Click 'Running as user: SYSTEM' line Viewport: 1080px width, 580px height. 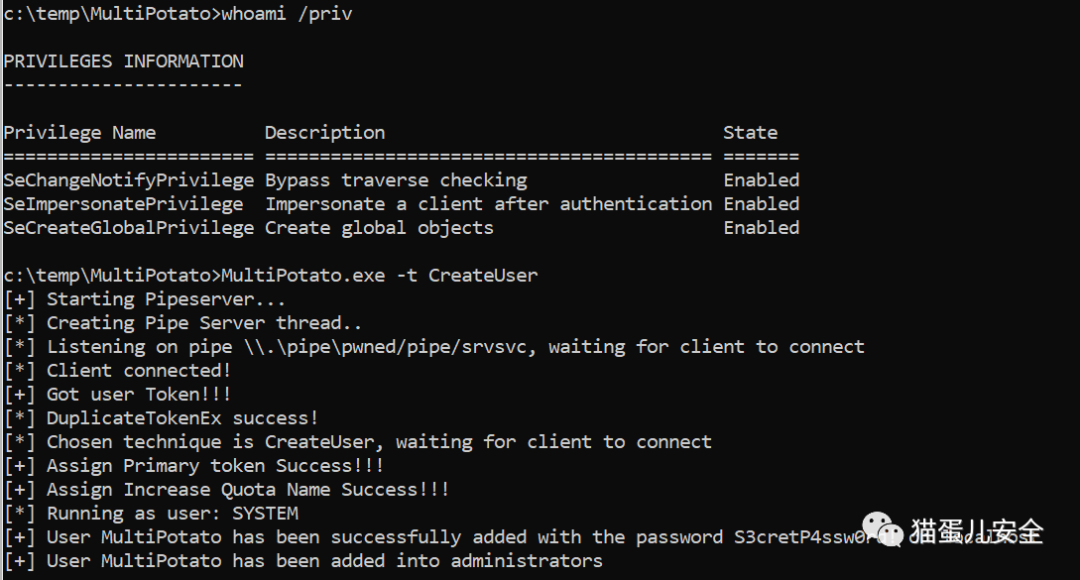(x=152, y=513)
